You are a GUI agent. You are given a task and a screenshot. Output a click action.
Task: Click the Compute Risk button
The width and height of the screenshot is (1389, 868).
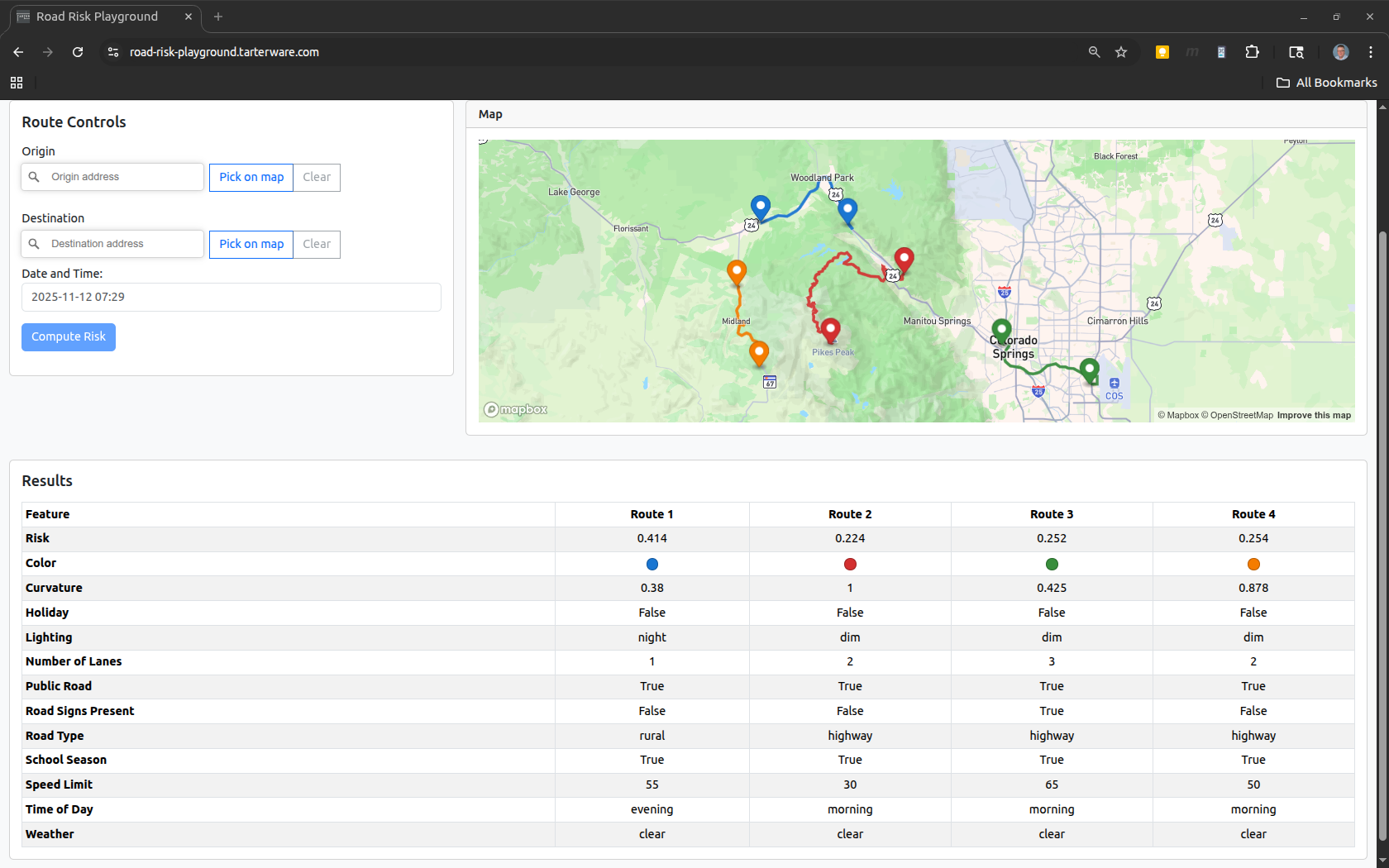point(68,336)
